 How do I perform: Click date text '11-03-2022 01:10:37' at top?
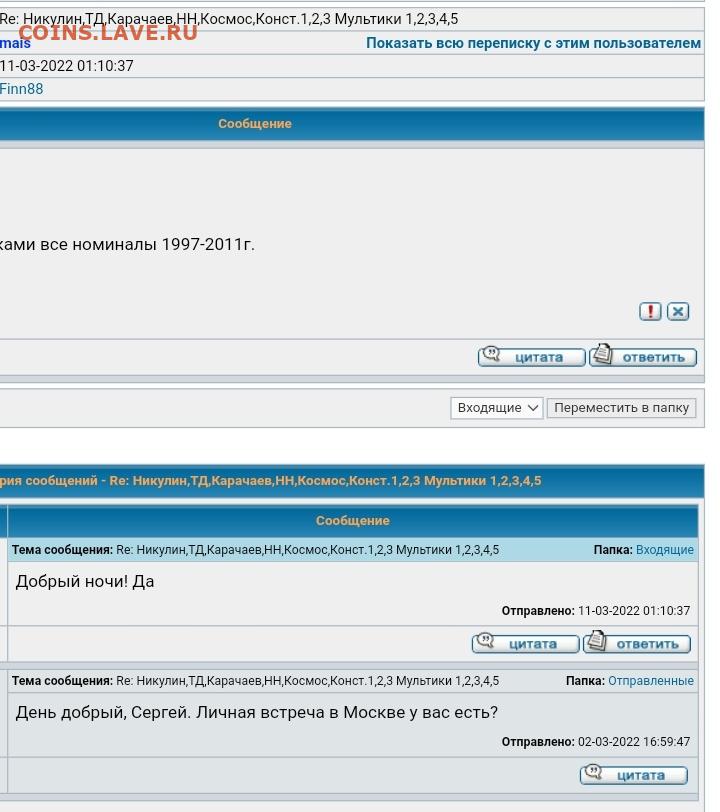pos(67,66)
